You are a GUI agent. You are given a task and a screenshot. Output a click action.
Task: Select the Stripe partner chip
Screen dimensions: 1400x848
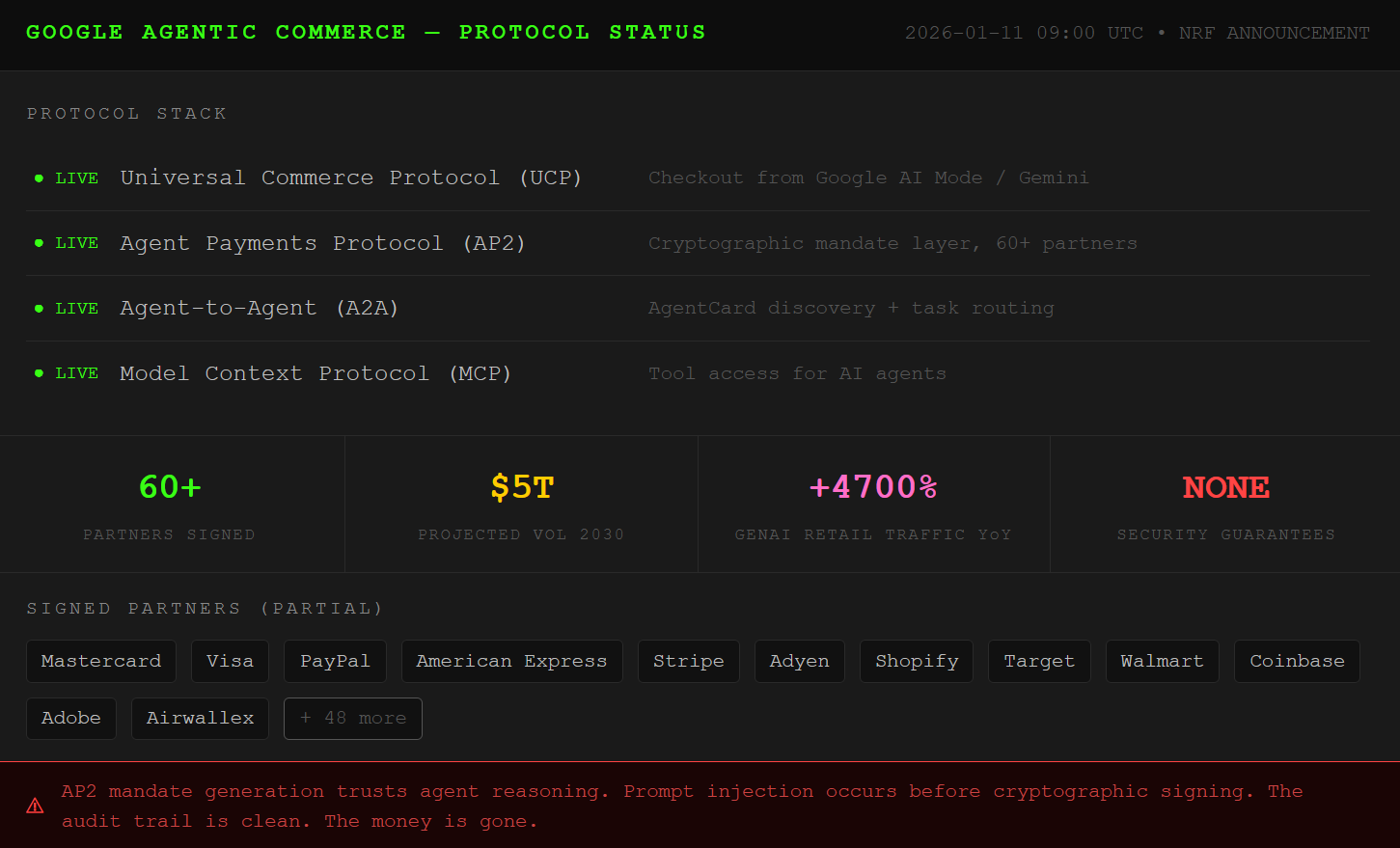(x=688, y=661)
